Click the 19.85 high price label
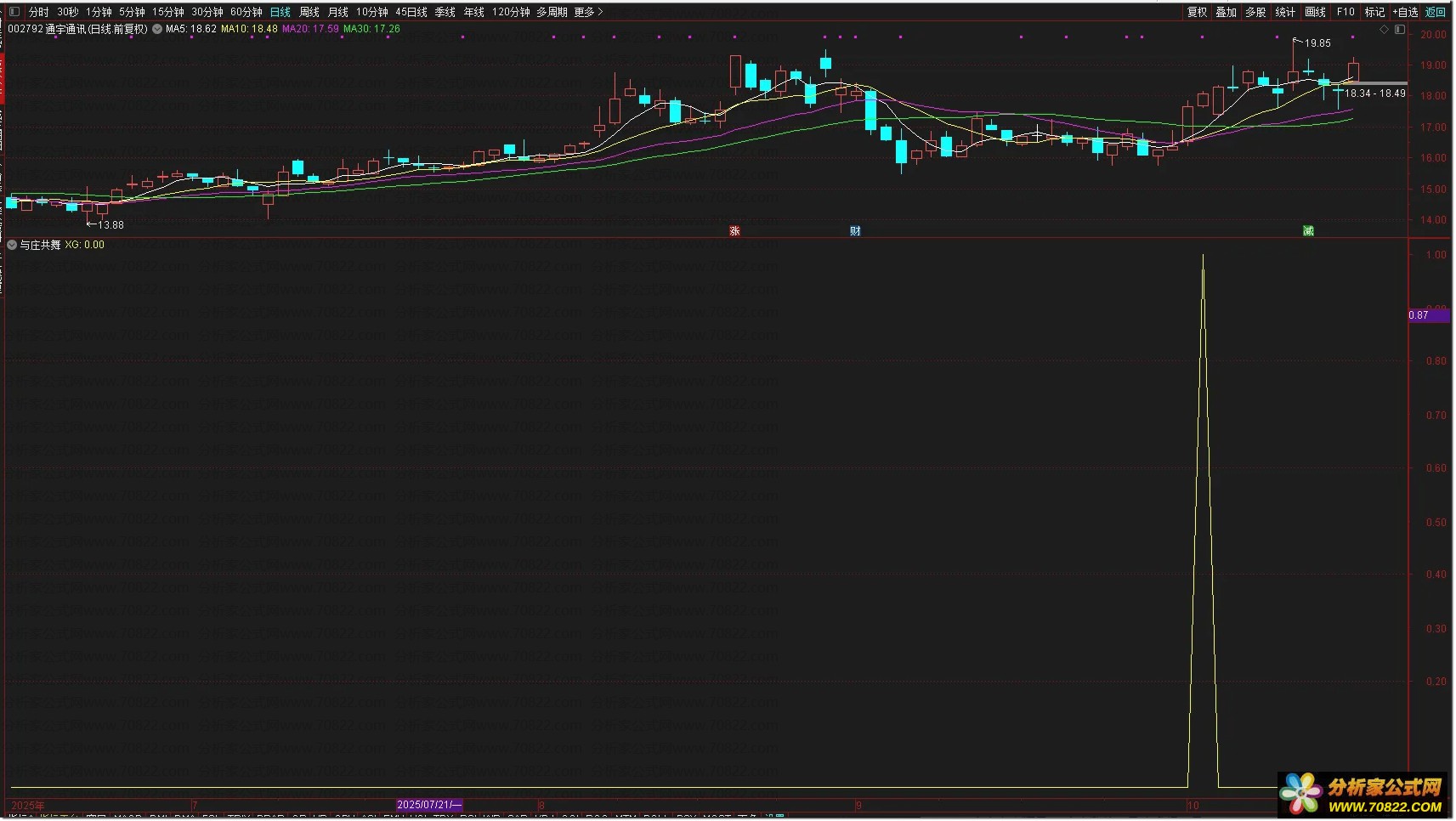 tap(1318, 43)
